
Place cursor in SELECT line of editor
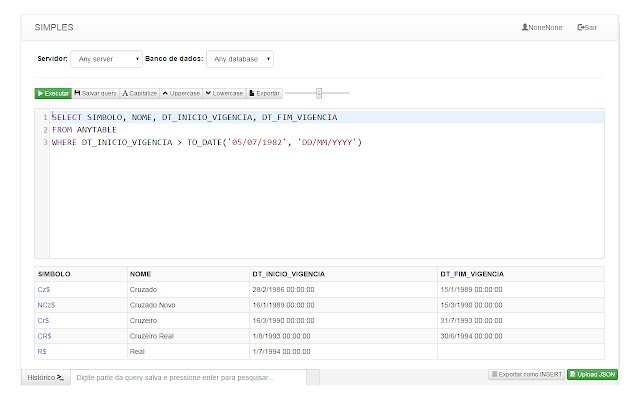(327, 117)
